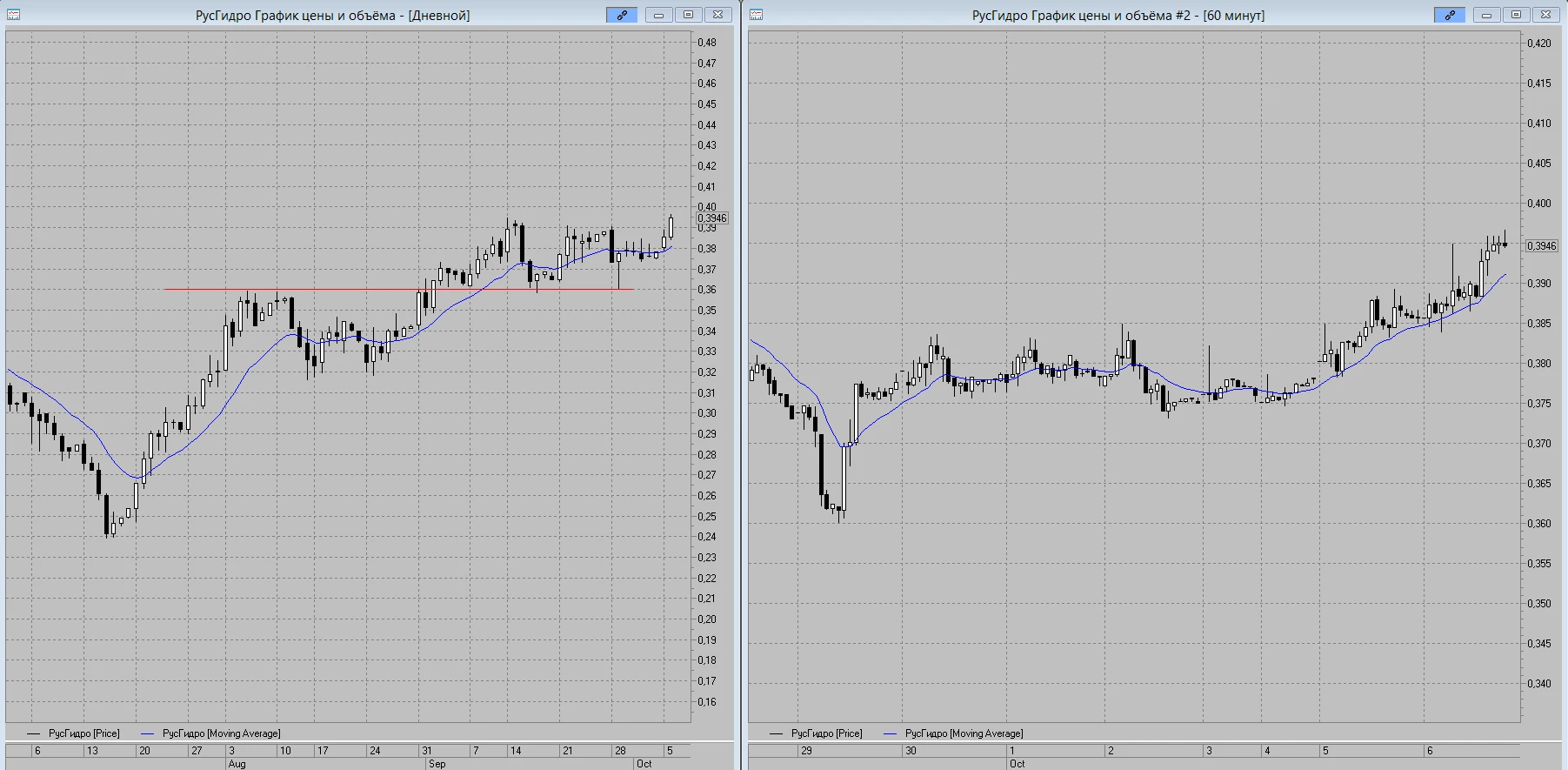The width and height of the screenshot is (1568, 770).
Task: Close the Дневной chart window
Action: click(x=717, y=15)
